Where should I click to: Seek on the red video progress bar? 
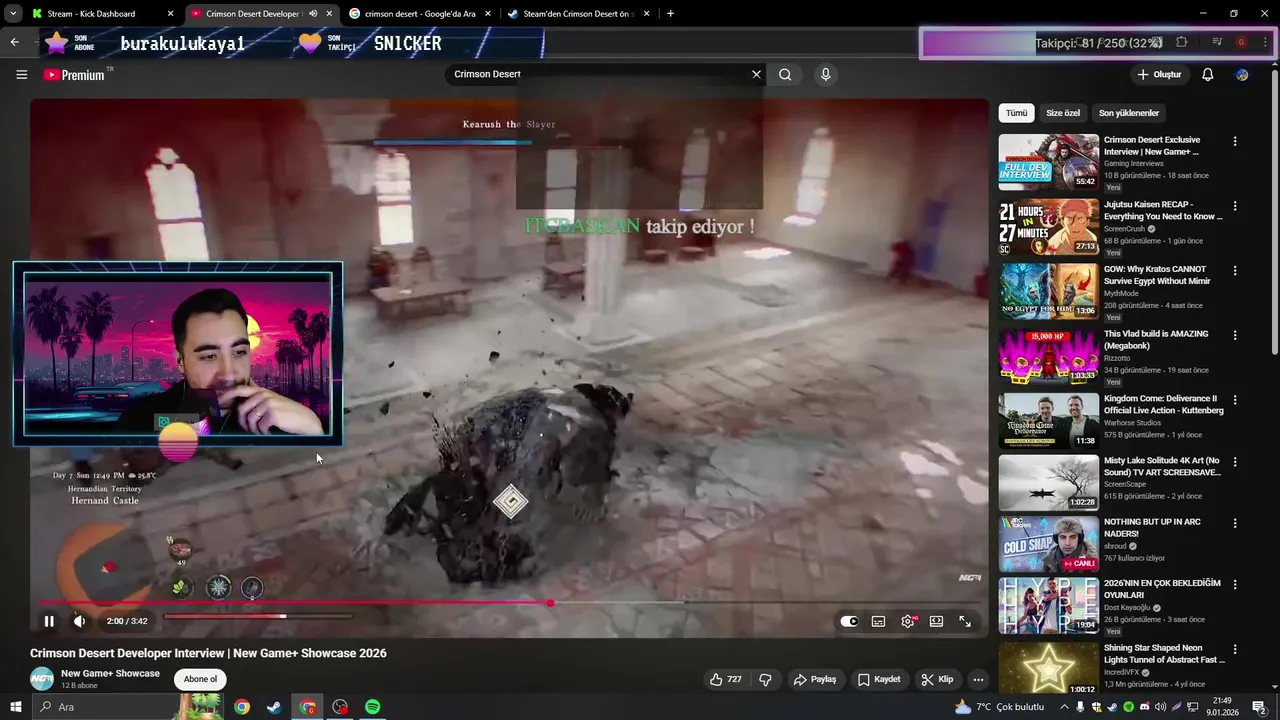coord(510,603)
